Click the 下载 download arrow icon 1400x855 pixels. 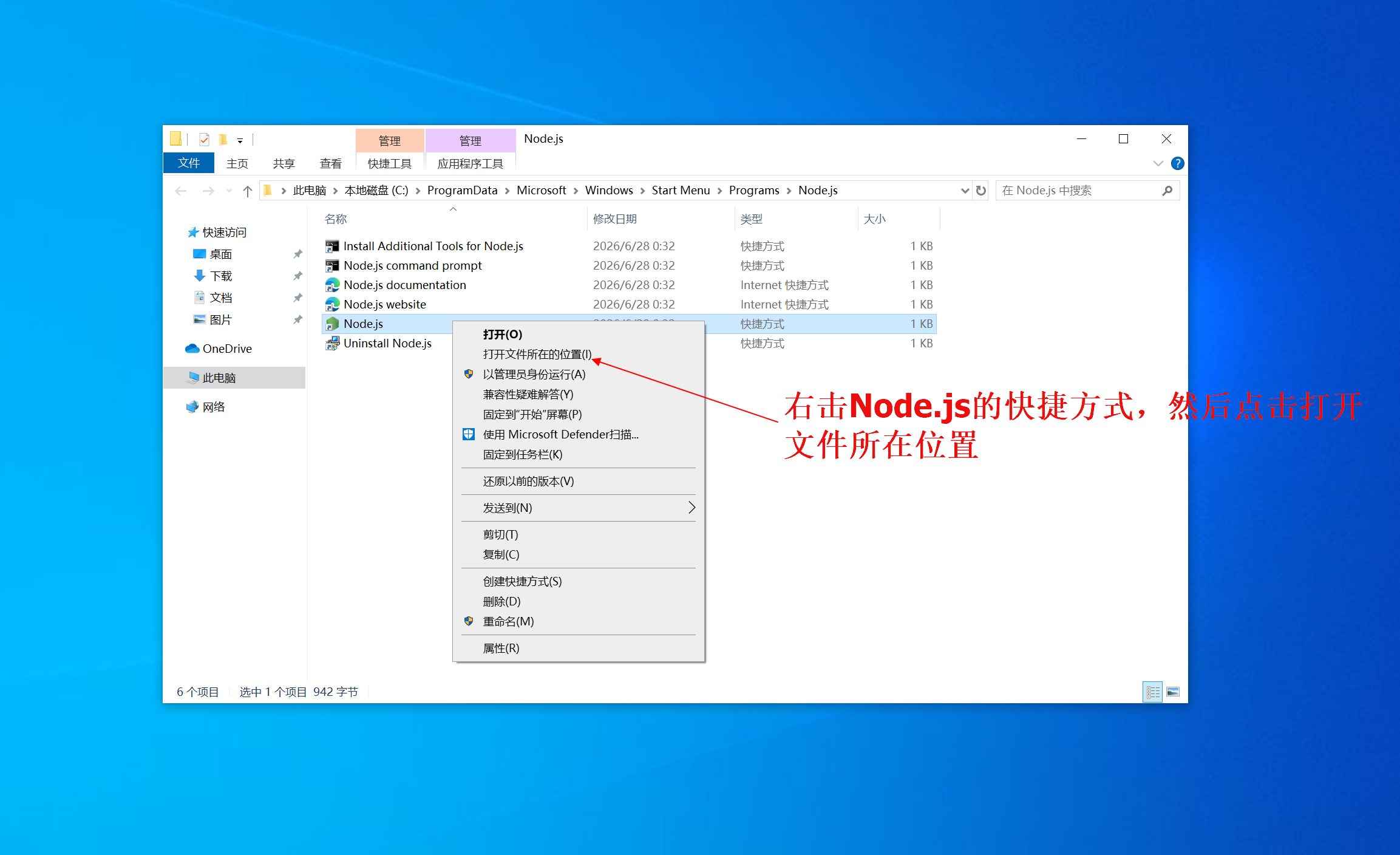[199, 276]
